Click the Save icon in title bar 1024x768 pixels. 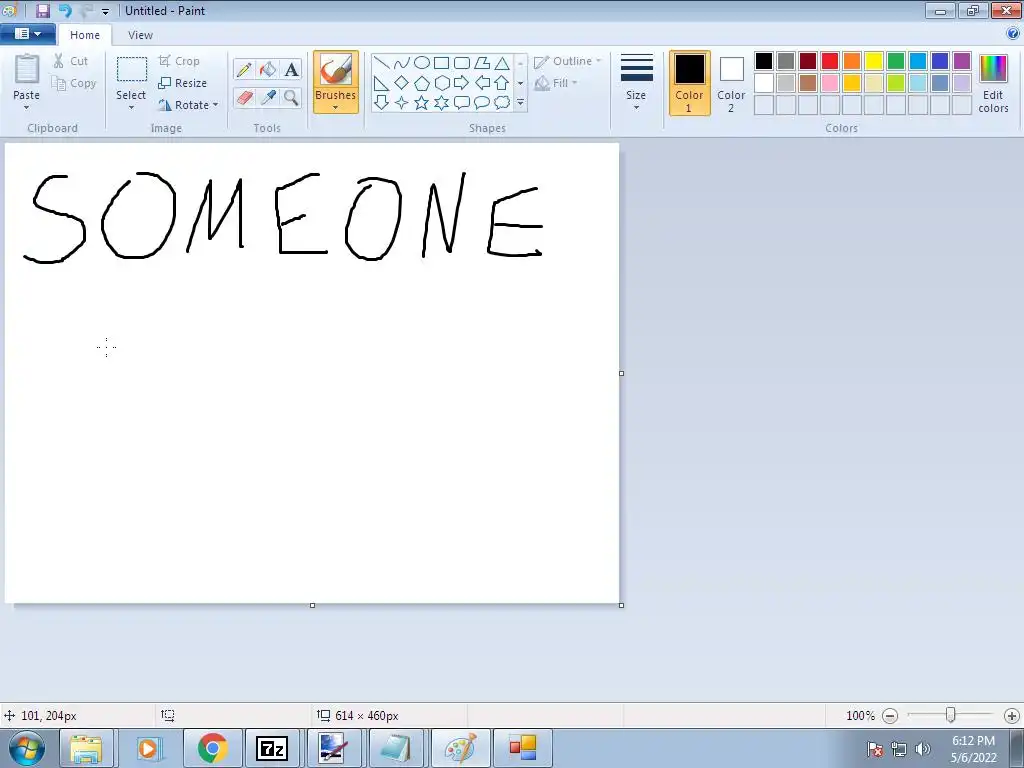(x=43, y=10)
